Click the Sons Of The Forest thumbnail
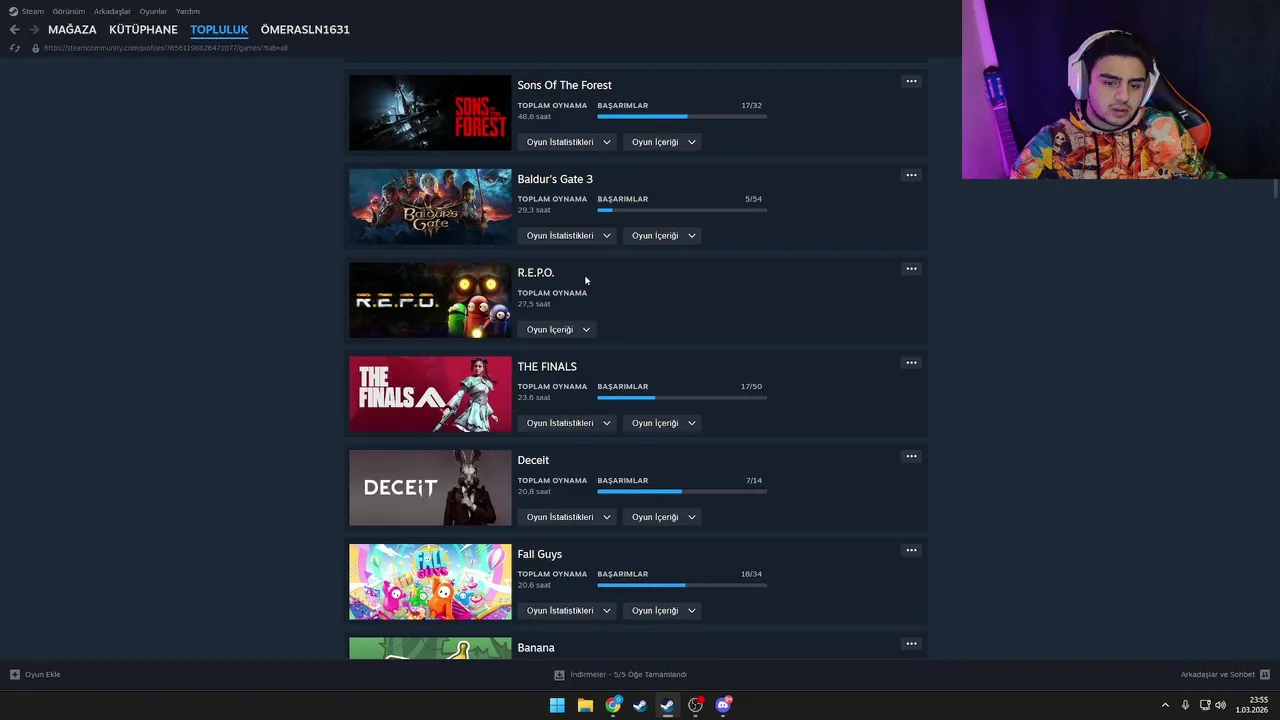 pyautogui.click(x=430, y=113)
